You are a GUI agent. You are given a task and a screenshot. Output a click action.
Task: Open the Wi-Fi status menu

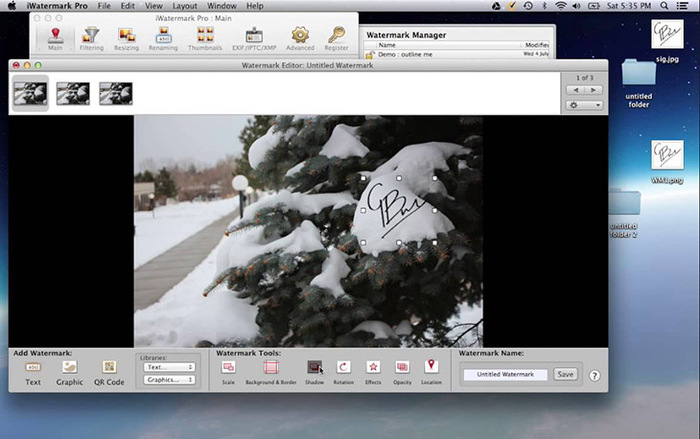pos(559,6)
